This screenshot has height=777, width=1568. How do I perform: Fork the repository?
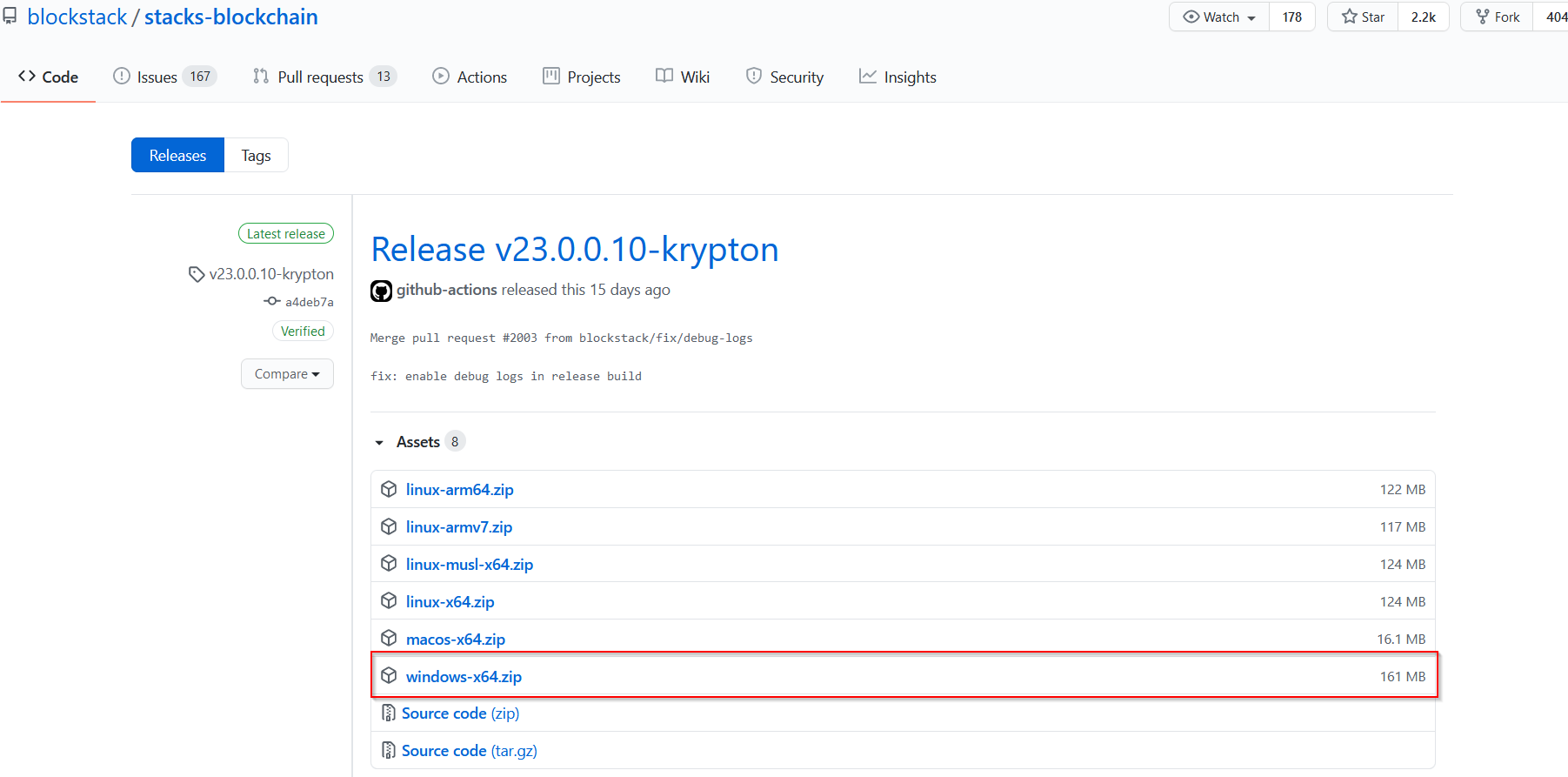click(1497, 17)
